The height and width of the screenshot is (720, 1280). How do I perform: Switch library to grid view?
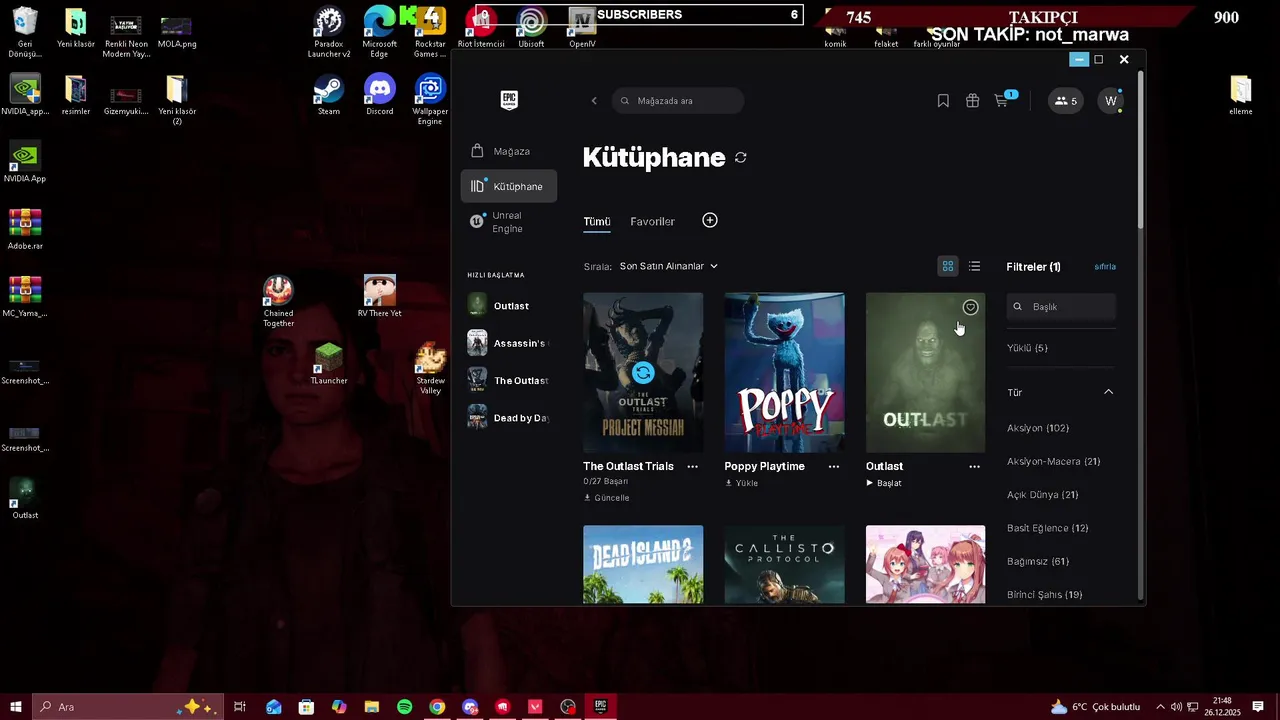948,266
